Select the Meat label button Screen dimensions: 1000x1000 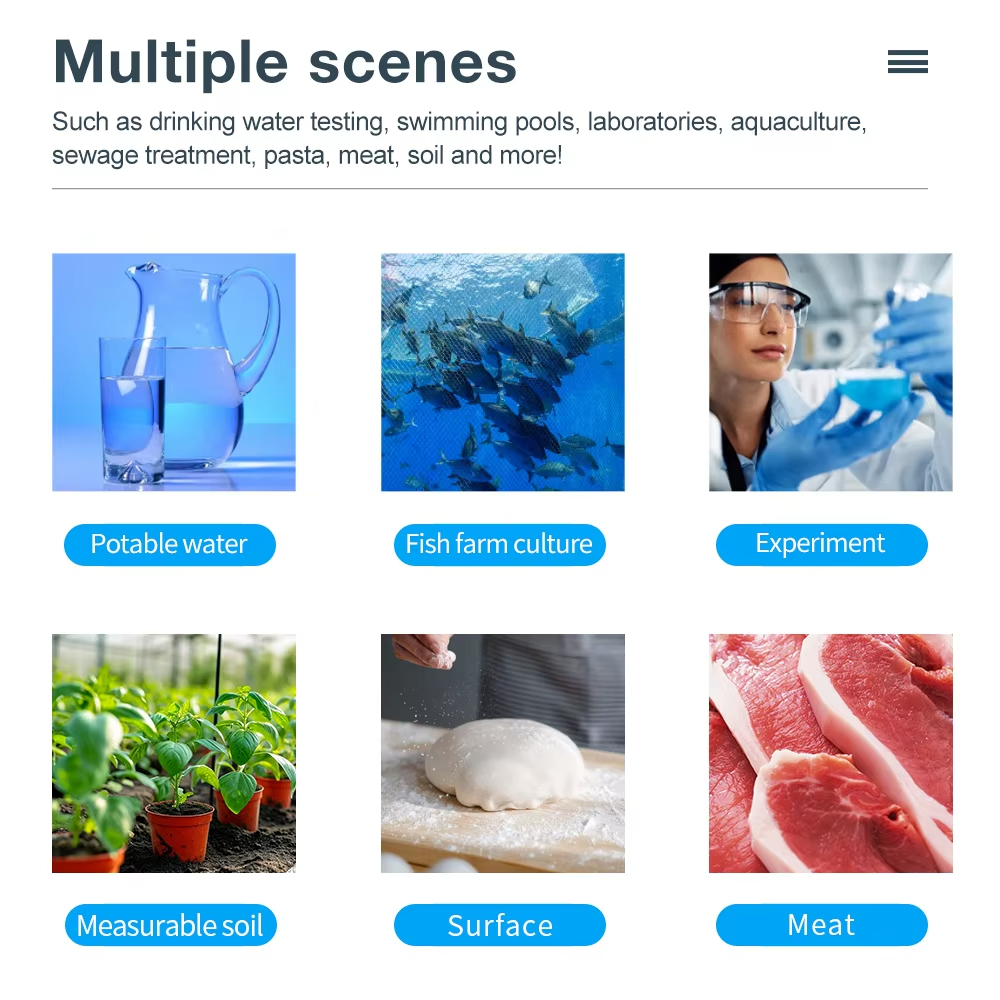tap(821, 925)
